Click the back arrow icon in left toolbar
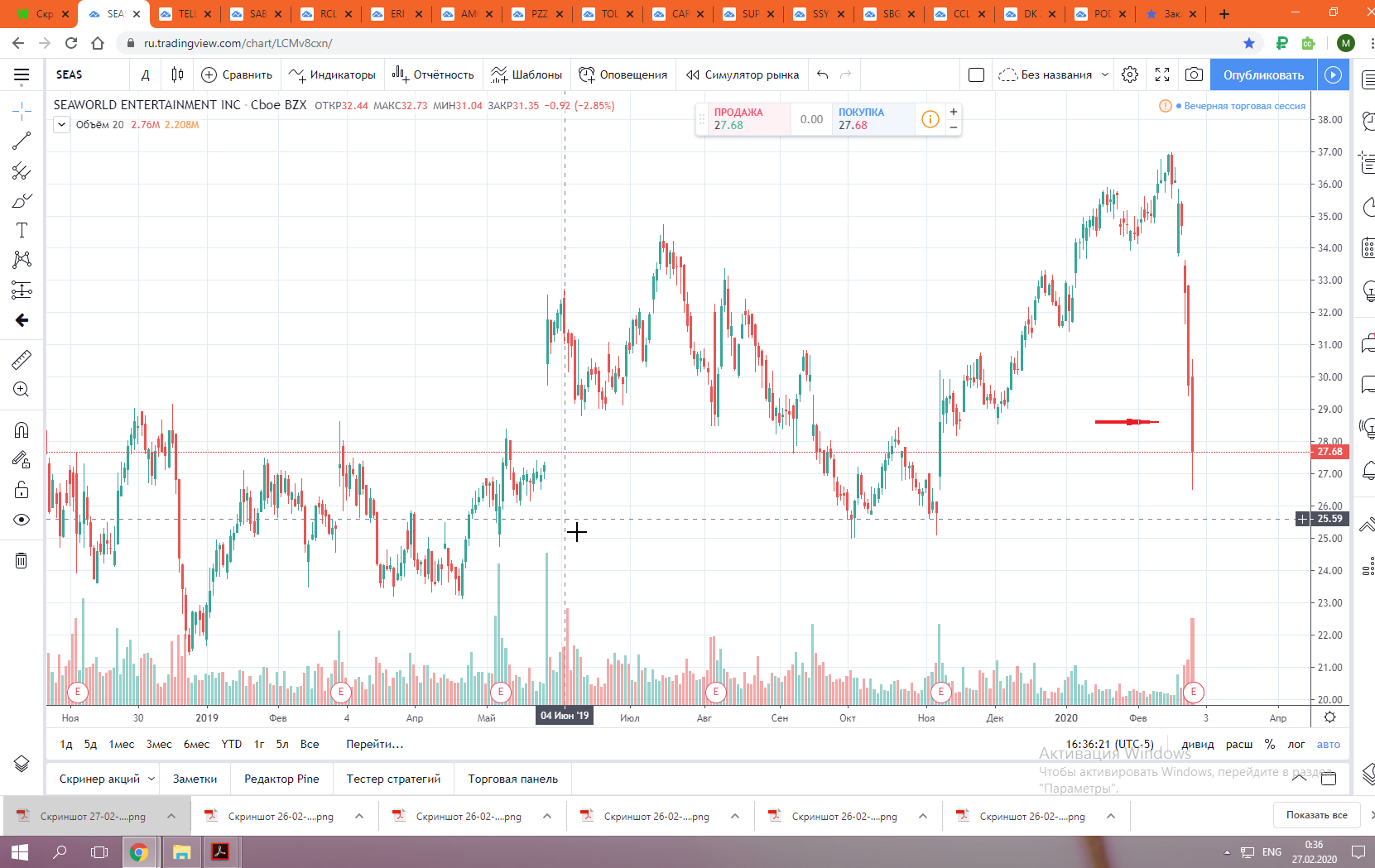Screen dimensions: 1375x868 pyautogui.click(x=22, y=320)
